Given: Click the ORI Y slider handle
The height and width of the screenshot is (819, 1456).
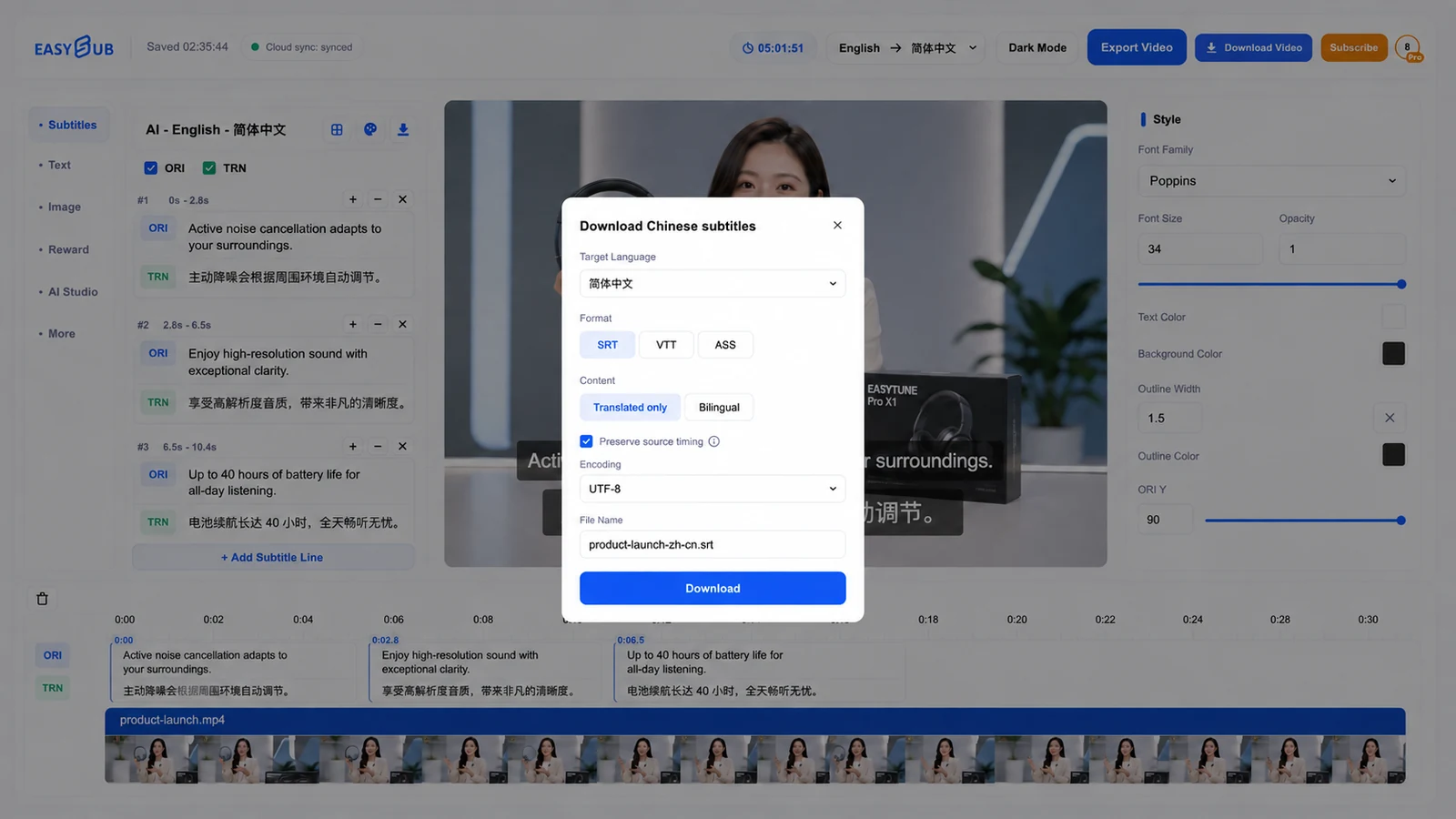Looking at the screenshot, I should pos(1400,521).
